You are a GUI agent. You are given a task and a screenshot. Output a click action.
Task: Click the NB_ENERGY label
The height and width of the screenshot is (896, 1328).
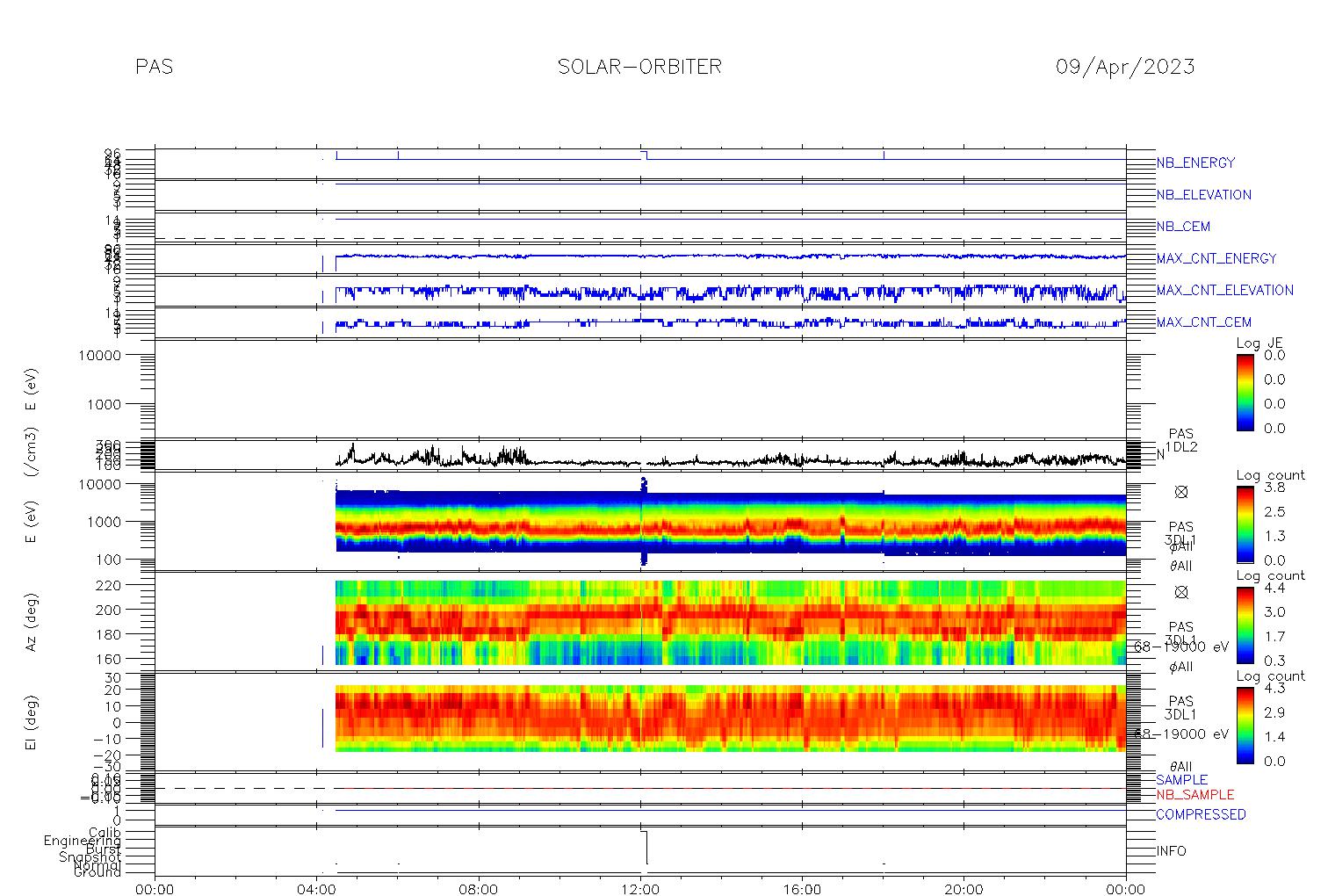(x=1195, y=163)
